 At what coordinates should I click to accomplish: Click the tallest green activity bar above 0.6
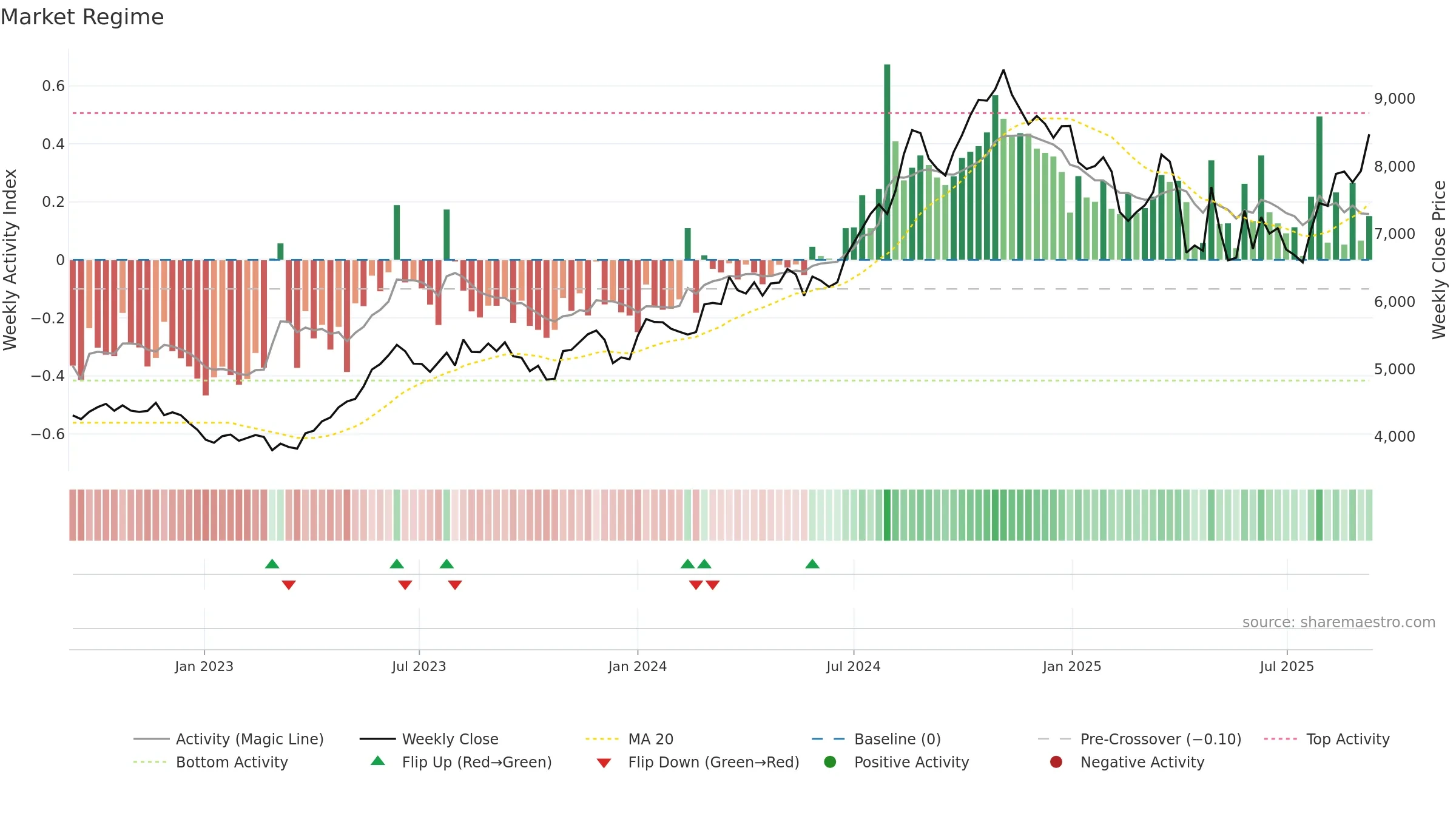point(887,162)
